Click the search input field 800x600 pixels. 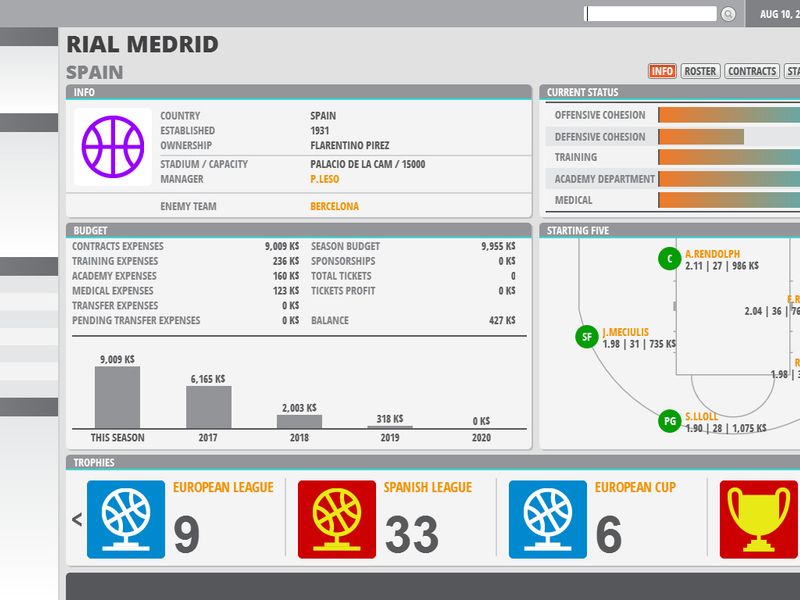pos(651,14)
